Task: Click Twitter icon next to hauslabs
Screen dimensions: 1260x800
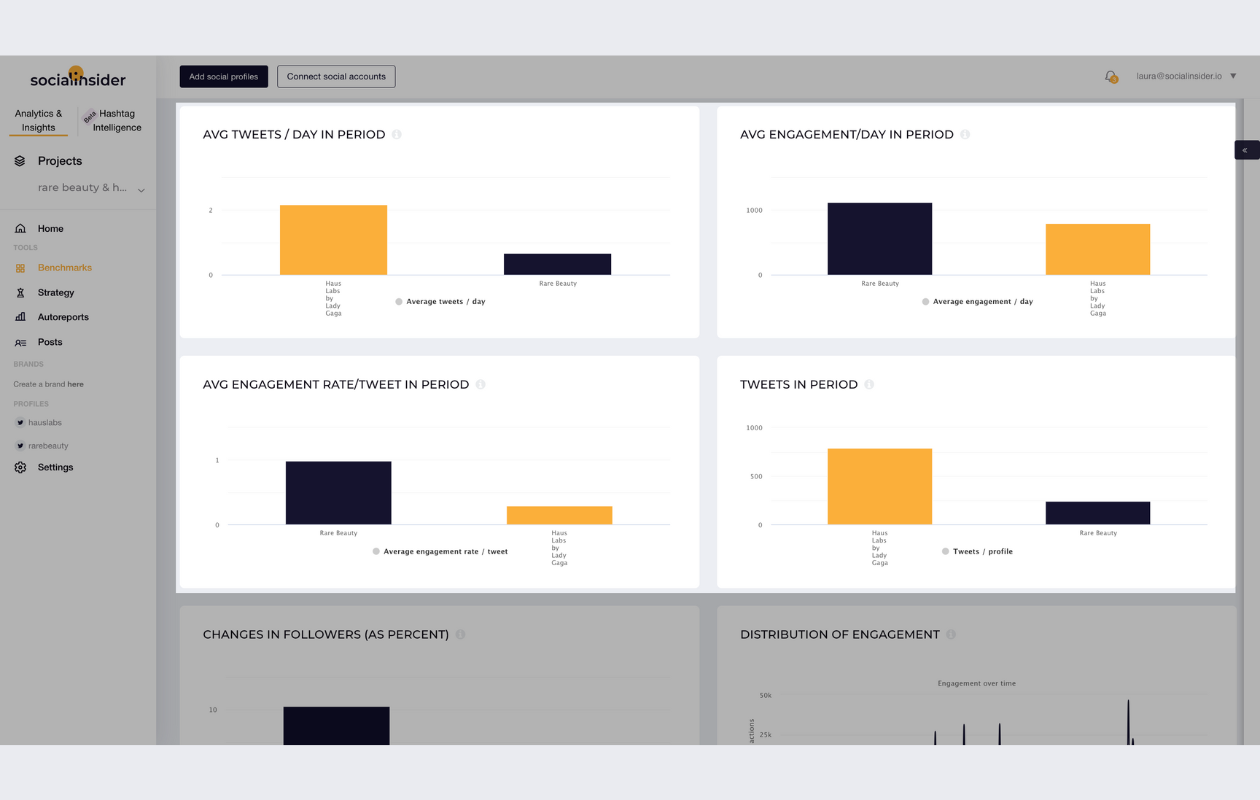Action: pyautogui.click(x=20, y=423)
